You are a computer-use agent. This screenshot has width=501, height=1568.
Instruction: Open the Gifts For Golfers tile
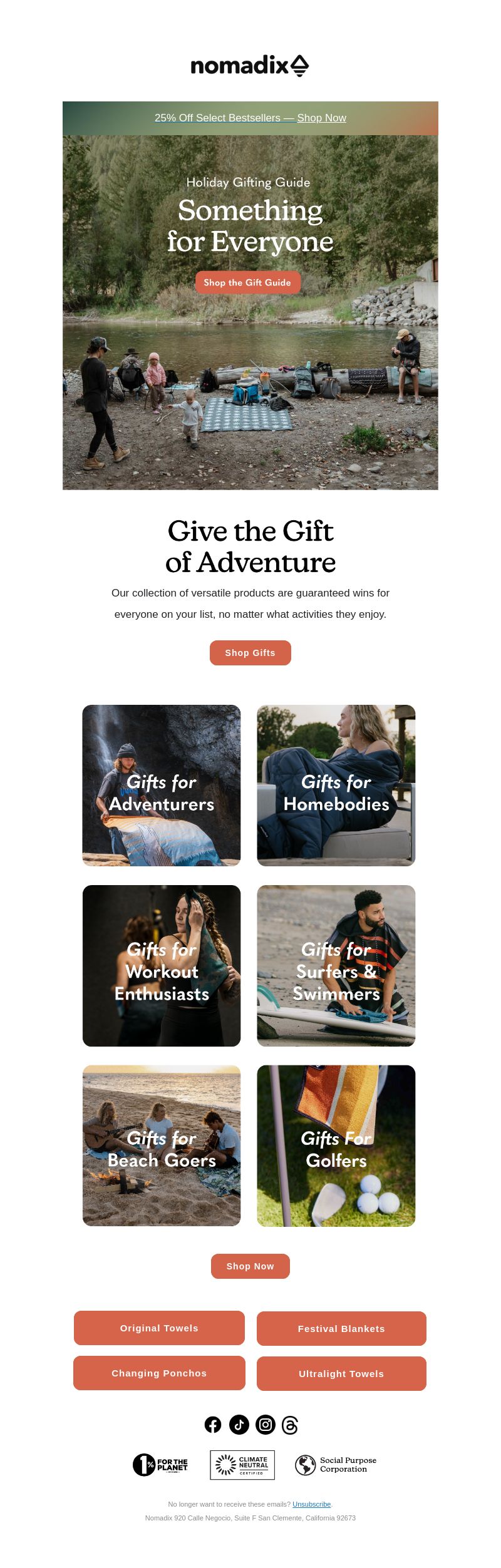(336, 1146)
